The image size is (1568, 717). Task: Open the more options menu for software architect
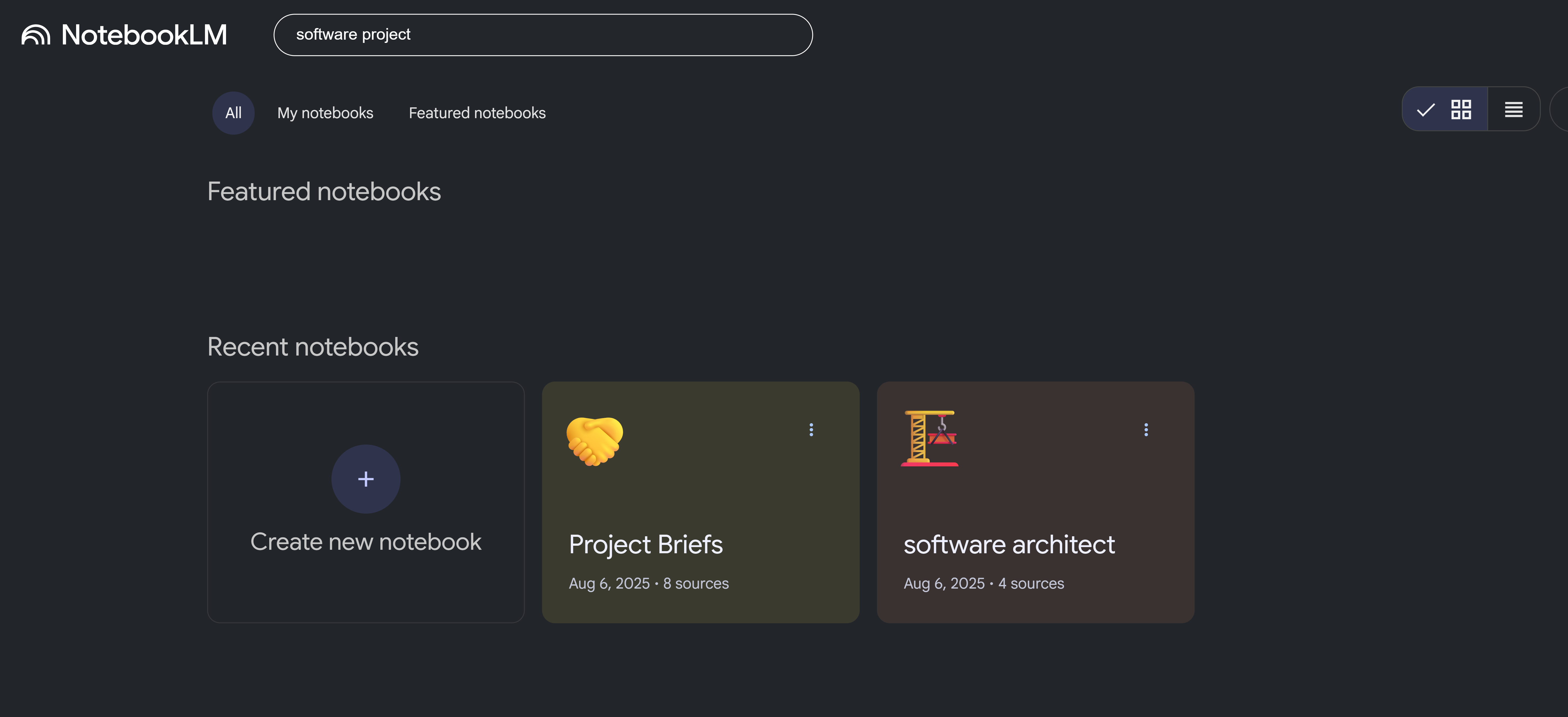pos(1146,430)
